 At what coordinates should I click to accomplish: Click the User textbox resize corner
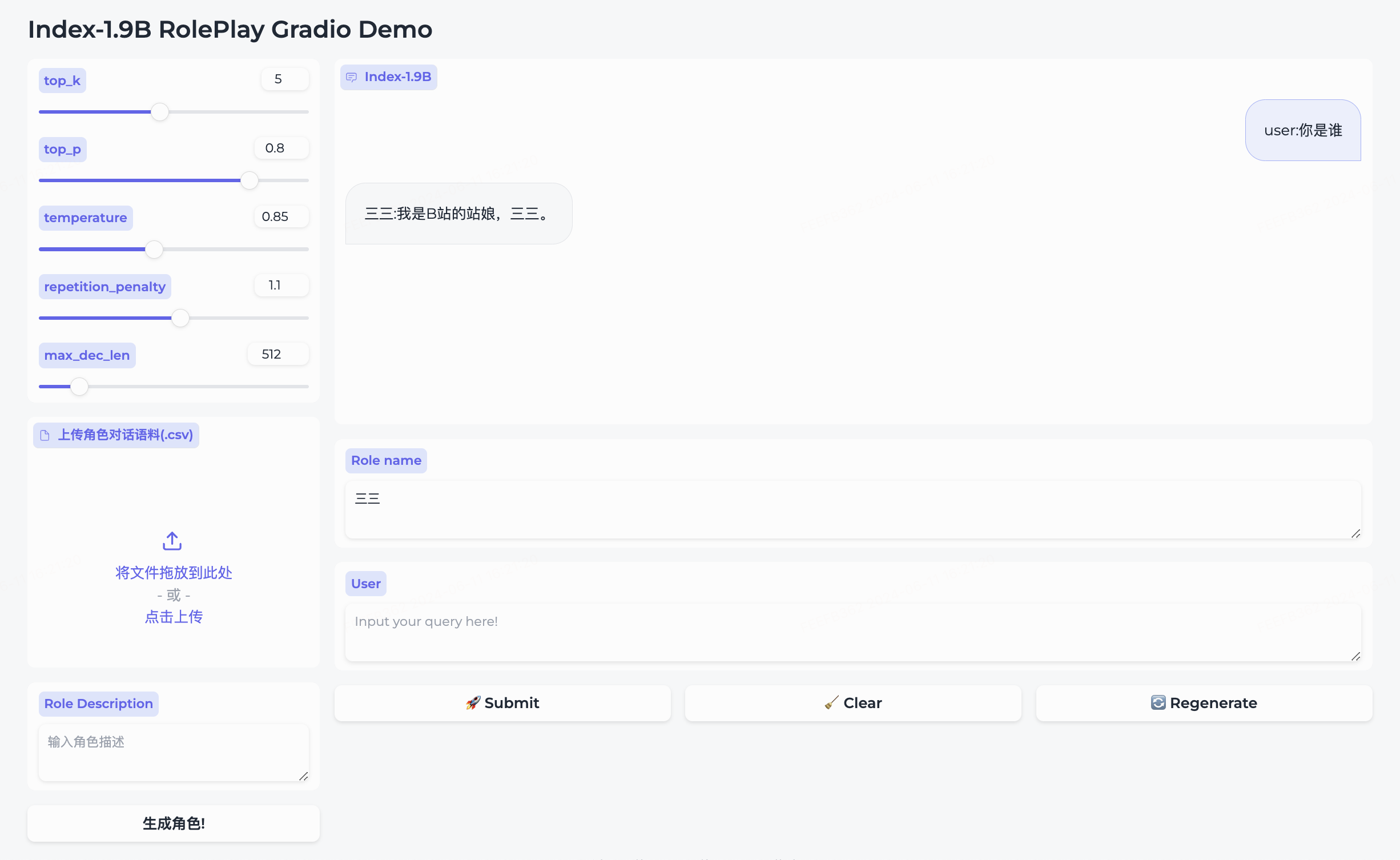tap(1355, 657)
